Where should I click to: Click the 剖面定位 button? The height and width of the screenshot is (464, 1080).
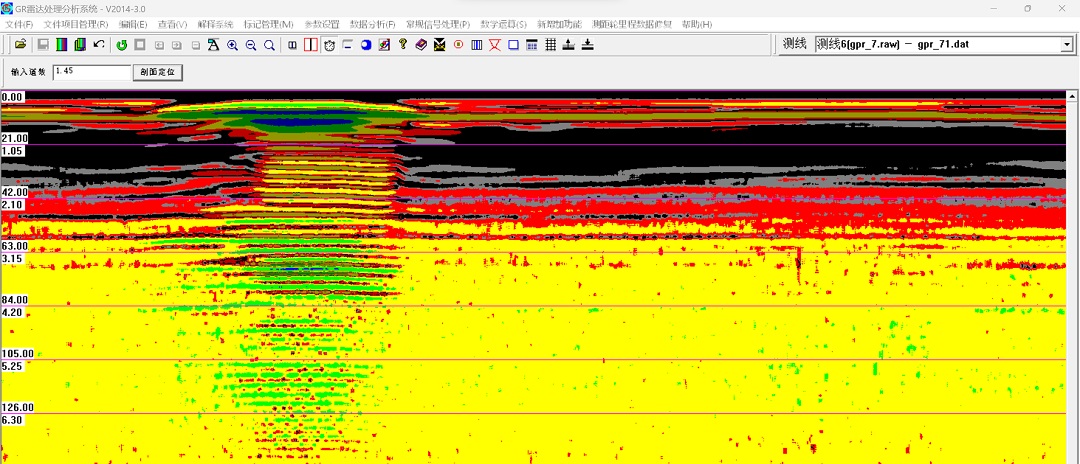coord(160,73)
